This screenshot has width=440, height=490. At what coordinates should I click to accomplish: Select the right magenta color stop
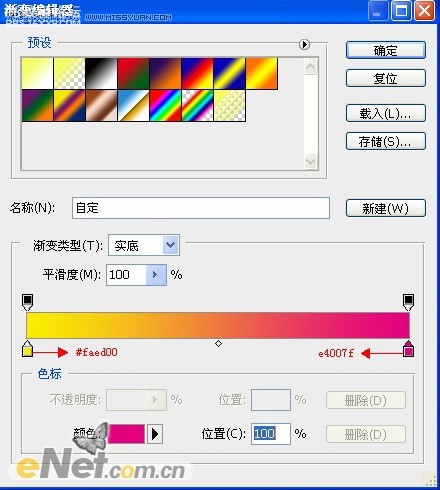[408, 349]
